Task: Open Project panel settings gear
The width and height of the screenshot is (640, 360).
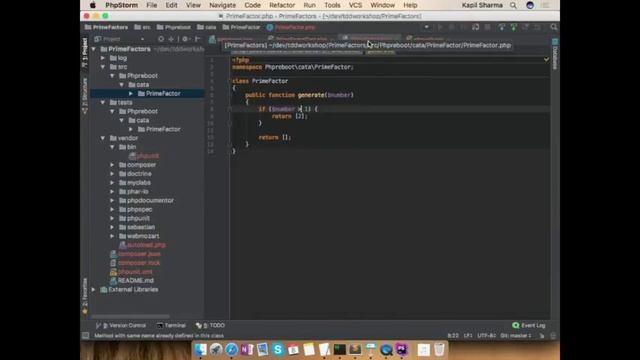Action: pyautogui.click(x=185, y=39)
